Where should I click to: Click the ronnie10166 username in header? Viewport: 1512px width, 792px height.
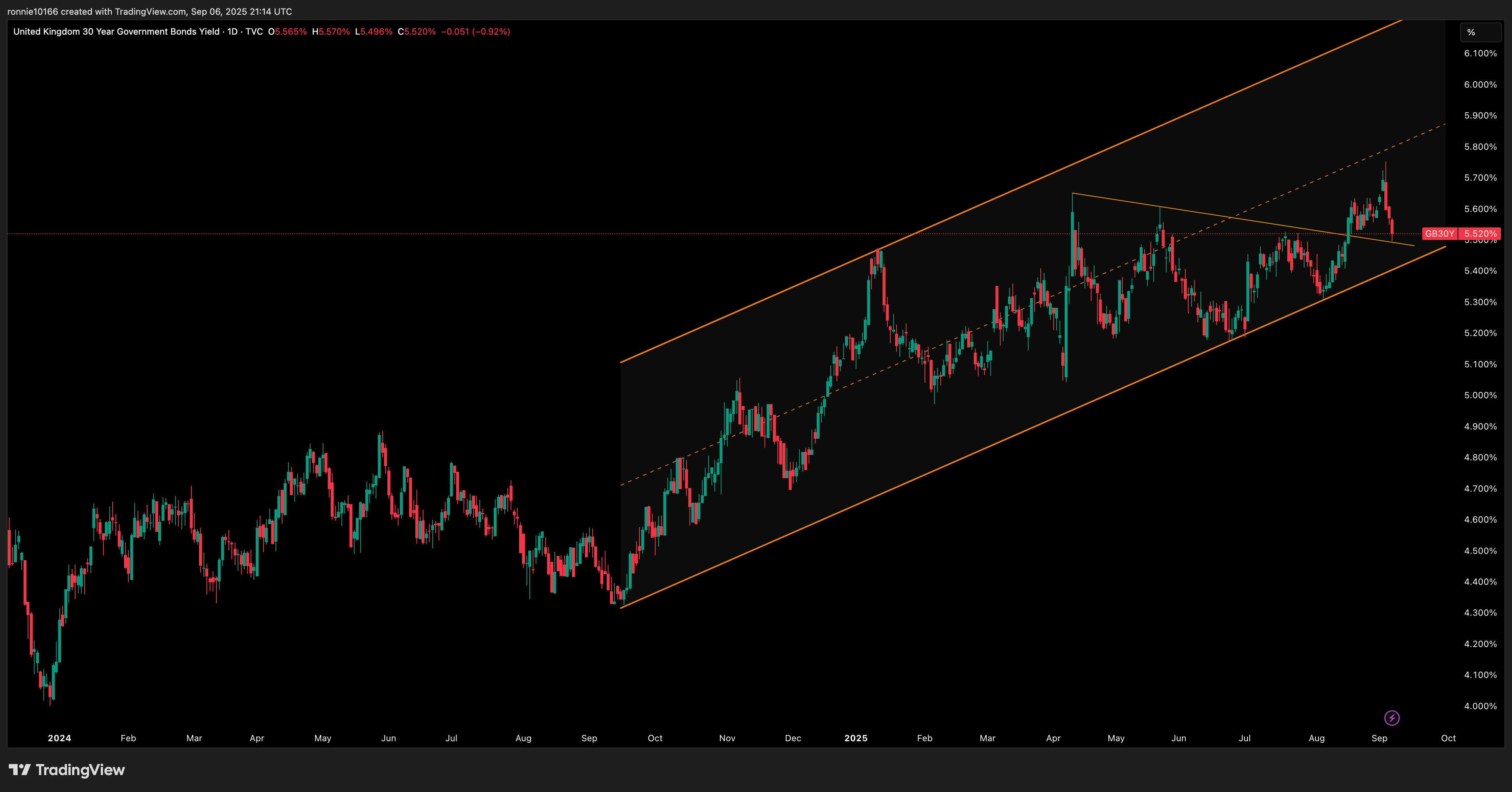[32, 11]
